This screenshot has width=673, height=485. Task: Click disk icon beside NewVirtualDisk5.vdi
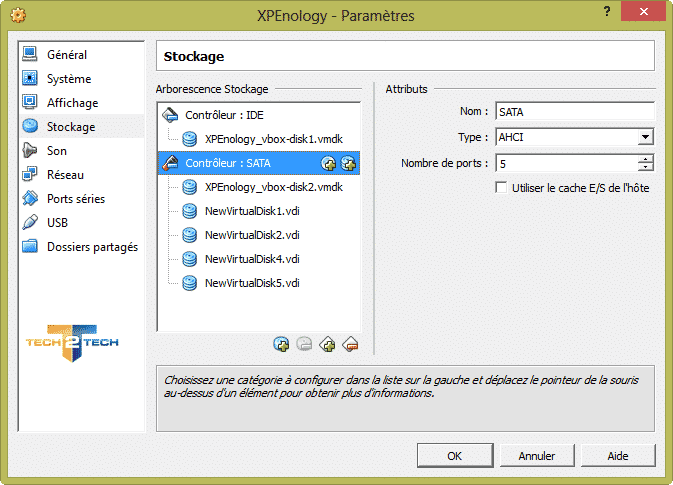tap(190, 283)
